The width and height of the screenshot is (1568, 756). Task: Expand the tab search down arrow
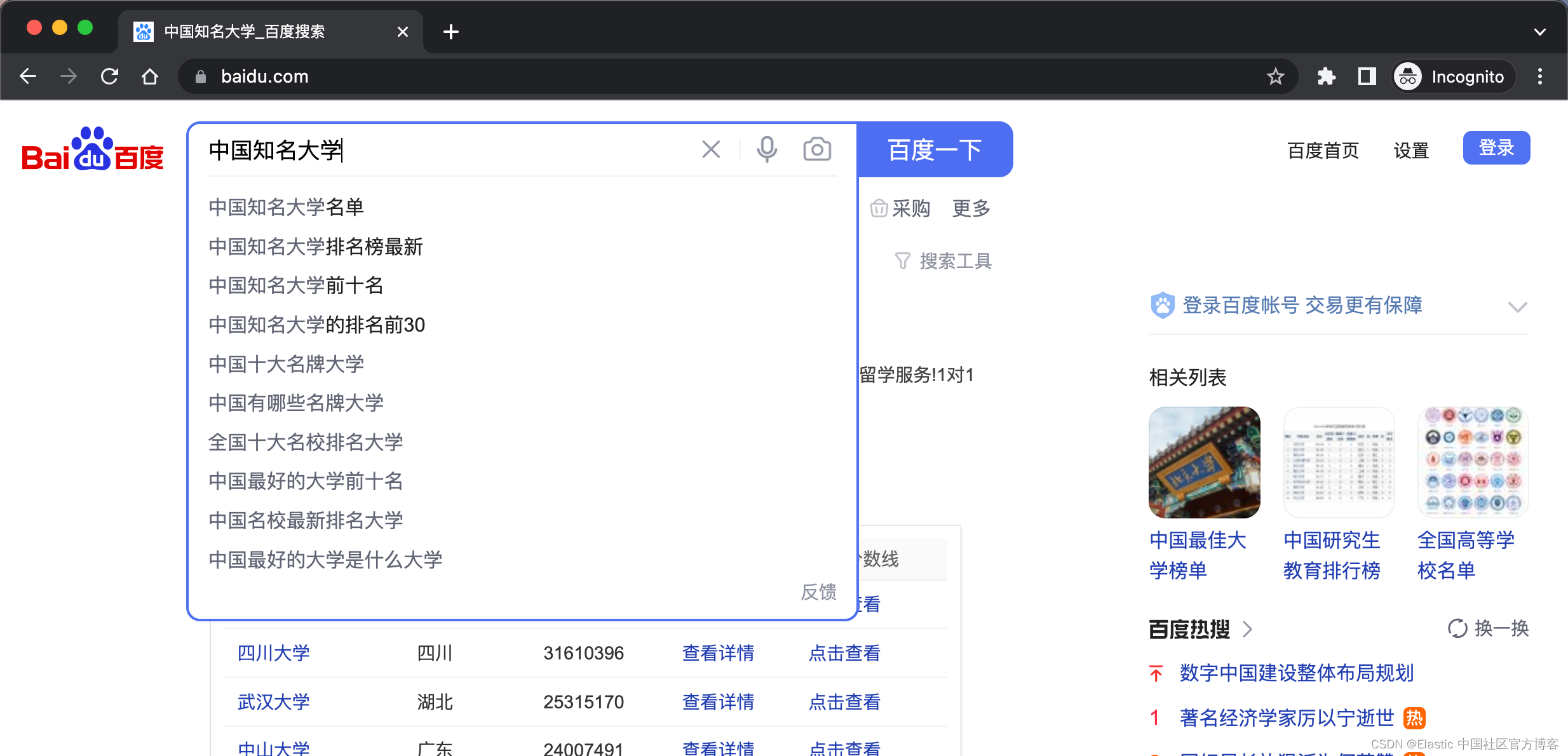pyautogui.click(x=1539, y=32)
